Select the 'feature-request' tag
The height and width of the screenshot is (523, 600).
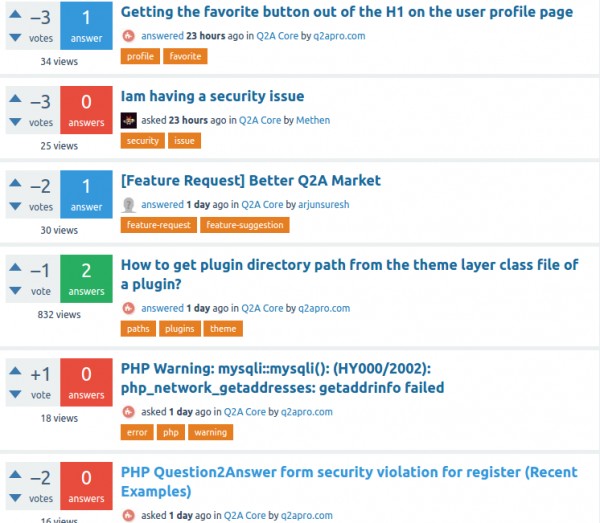(x=159, y=225)
